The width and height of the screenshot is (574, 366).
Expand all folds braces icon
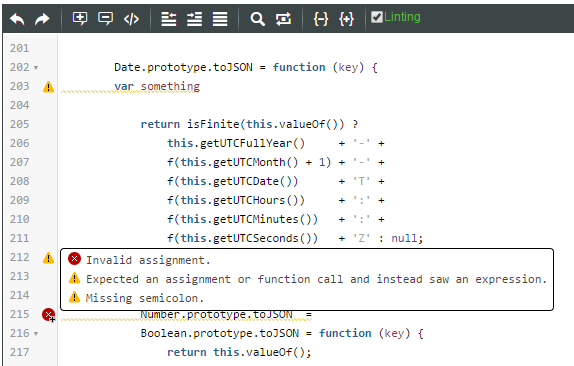coord(346,19)
